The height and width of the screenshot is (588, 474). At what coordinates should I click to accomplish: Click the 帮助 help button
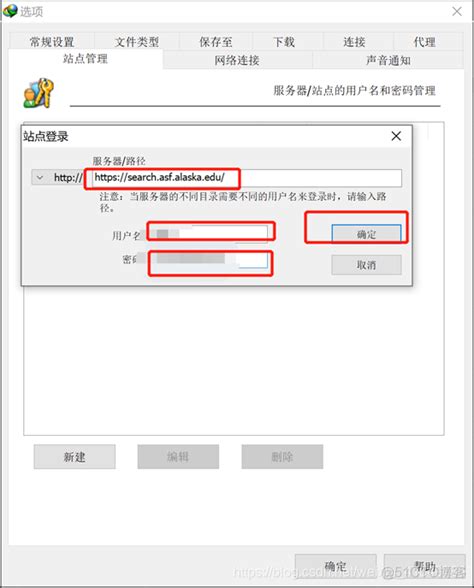[x=424, y=566]
